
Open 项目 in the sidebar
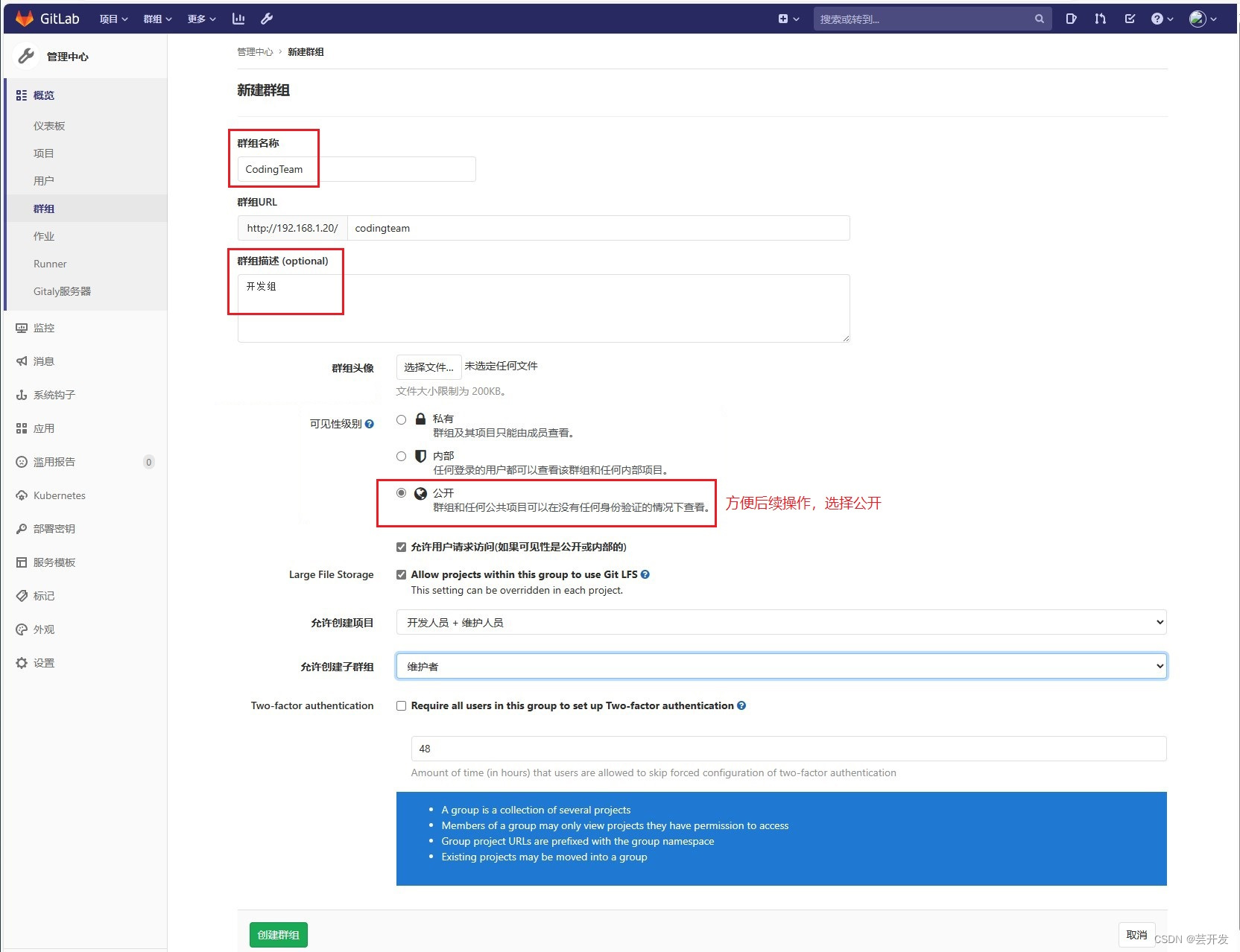coord(44,153)
